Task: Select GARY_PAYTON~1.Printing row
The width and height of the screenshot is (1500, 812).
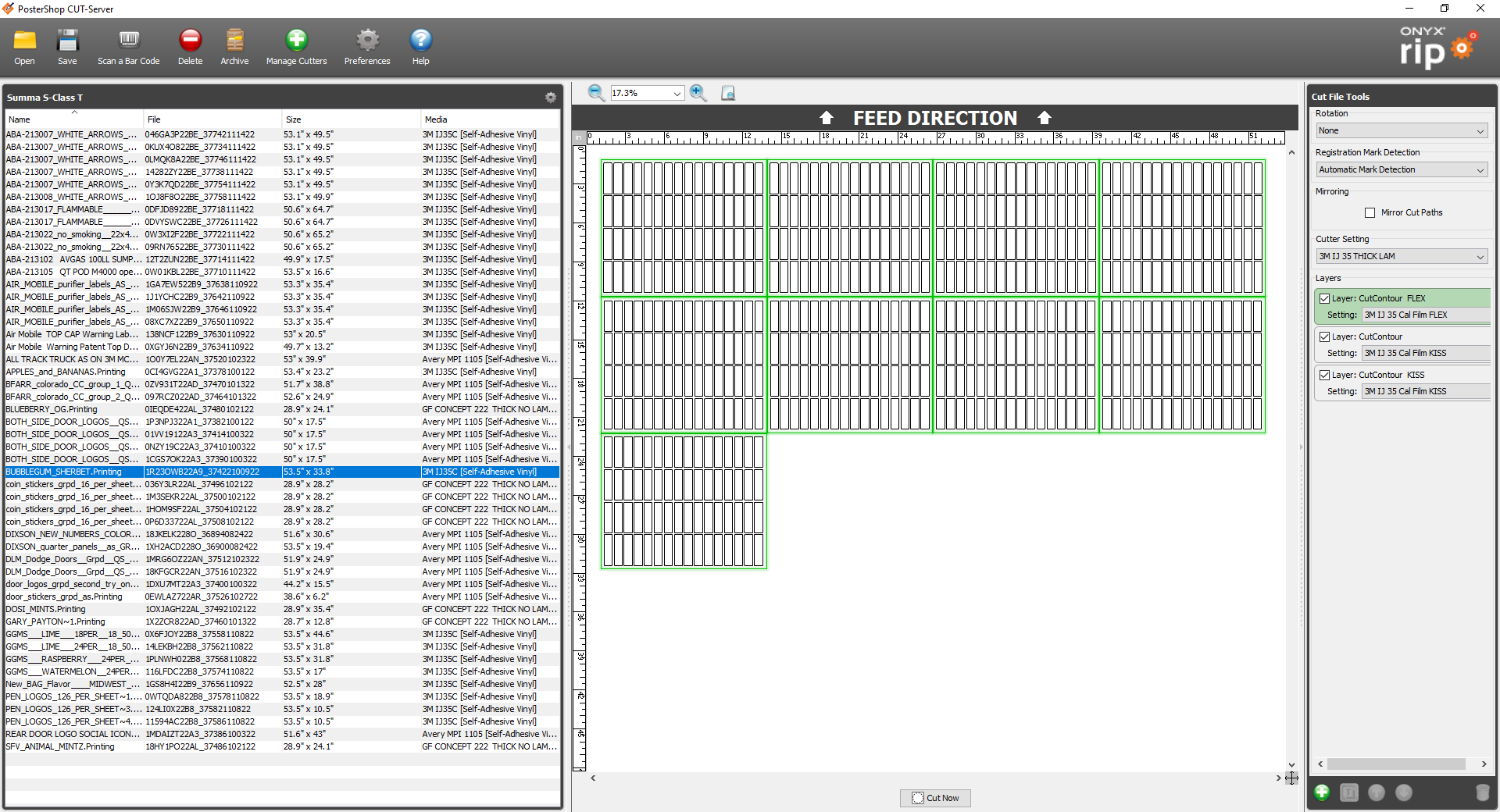Action: pyautogui.click(x=282, y=621)
